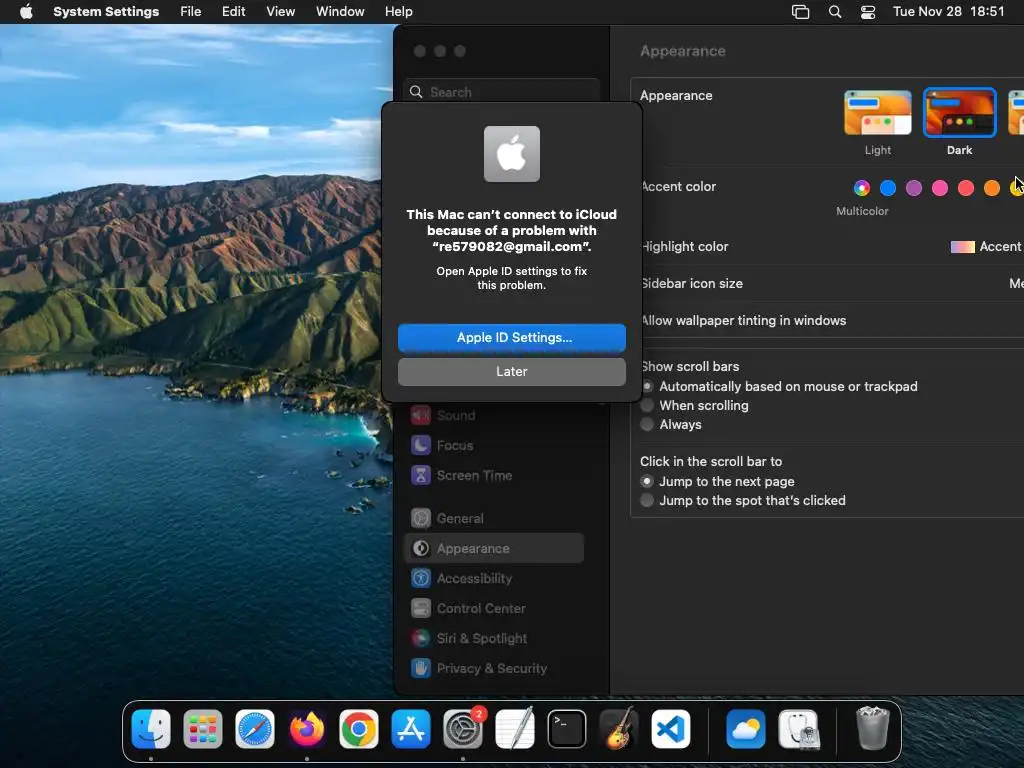This screenshot has width=1024, height=768.
Task: Open GarageBand from the Dock
Action: (618, 729)
